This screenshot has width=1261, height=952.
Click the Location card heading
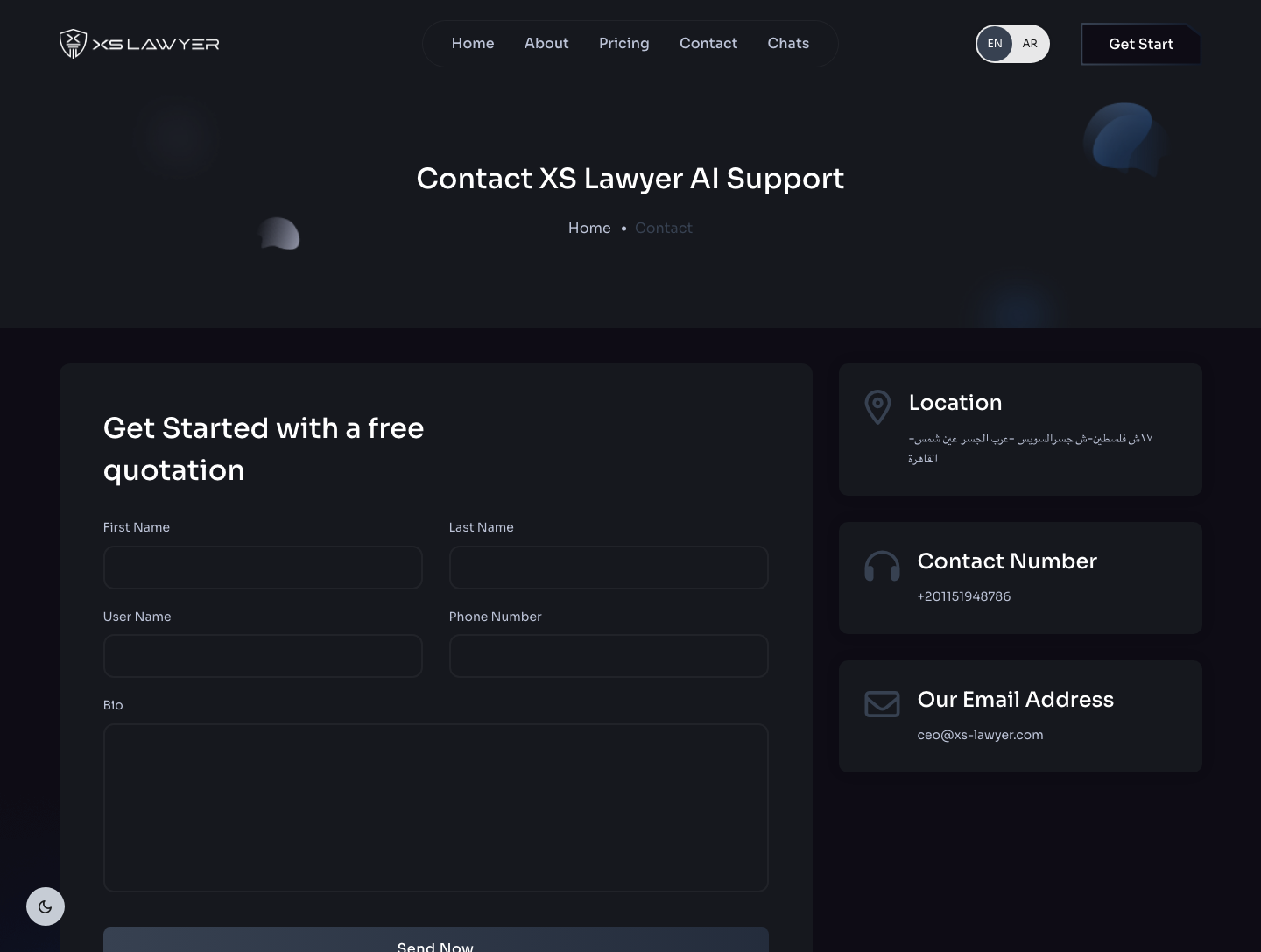(955, 403)
